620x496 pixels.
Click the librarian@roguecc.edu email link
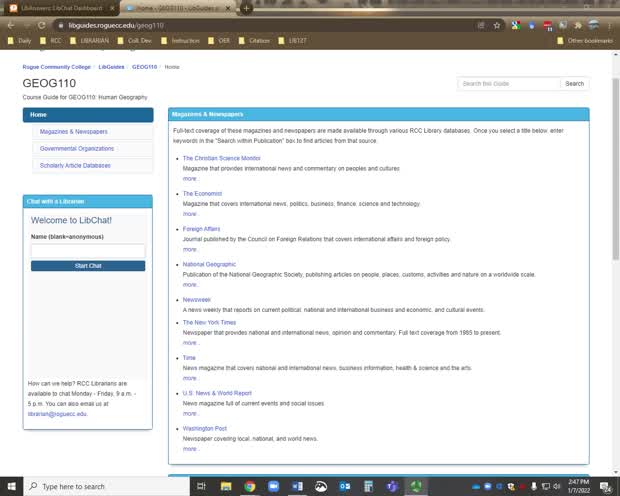point(58,414)
